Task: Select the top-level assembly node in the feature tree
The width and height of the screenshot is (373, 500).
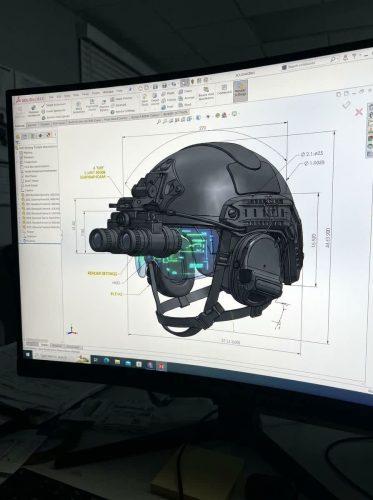Action: point(37,147)
